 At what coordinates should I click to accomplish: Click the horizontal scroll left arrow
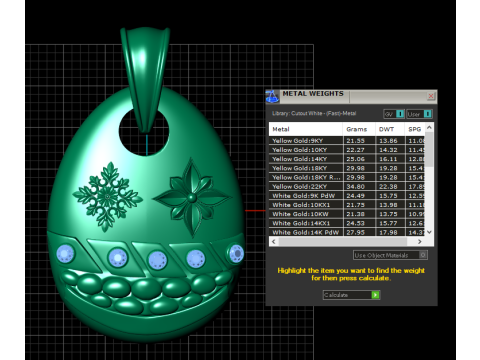point(274,241)
